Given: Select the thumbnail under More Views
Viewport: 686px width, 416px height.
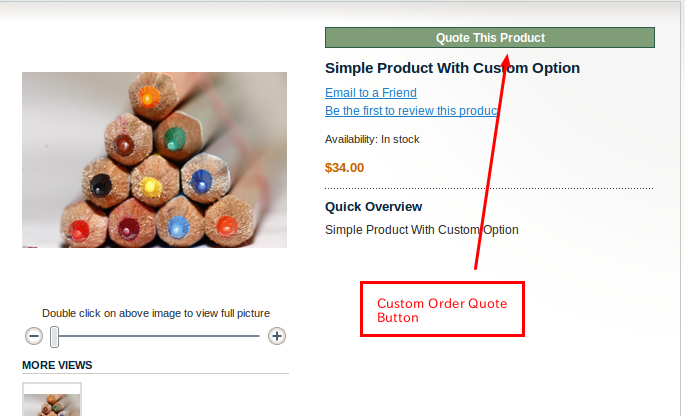Looking at the screenshot, I should [52, 400].
